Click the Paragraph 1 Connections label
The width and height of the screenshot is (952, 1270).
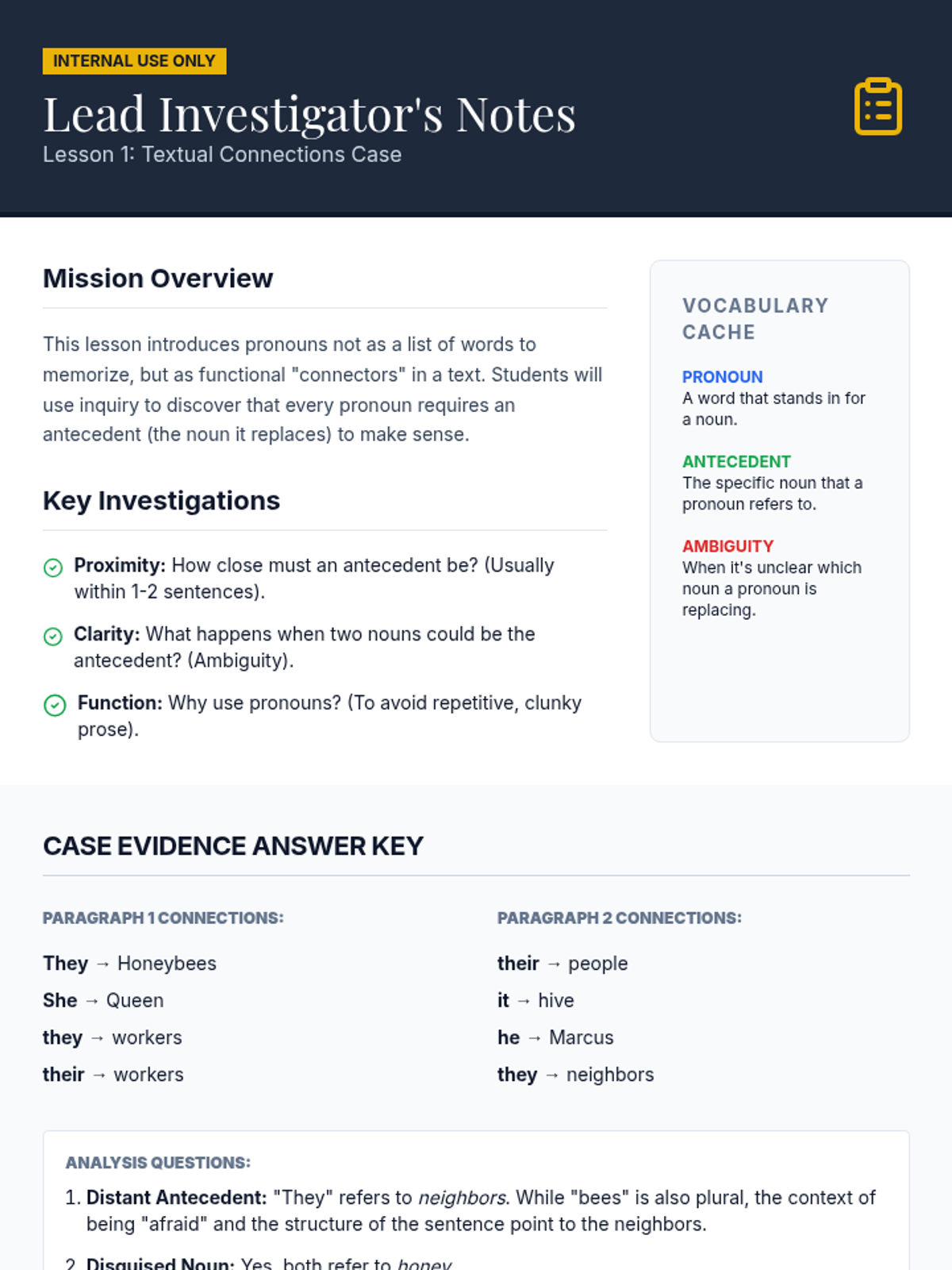[x=163, y=918]
